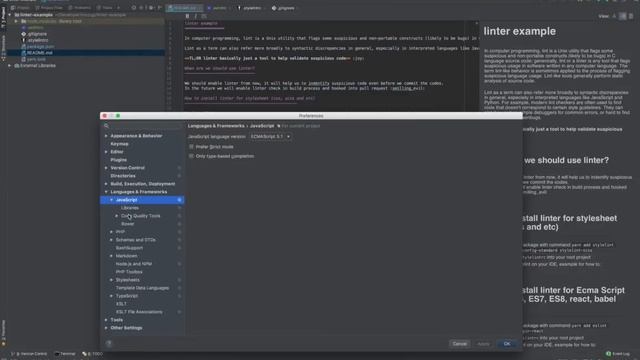Select Keymap in Preferences sidebar
Image resolution: width=640 pixels, height=360 pixels.
point(119,144)
